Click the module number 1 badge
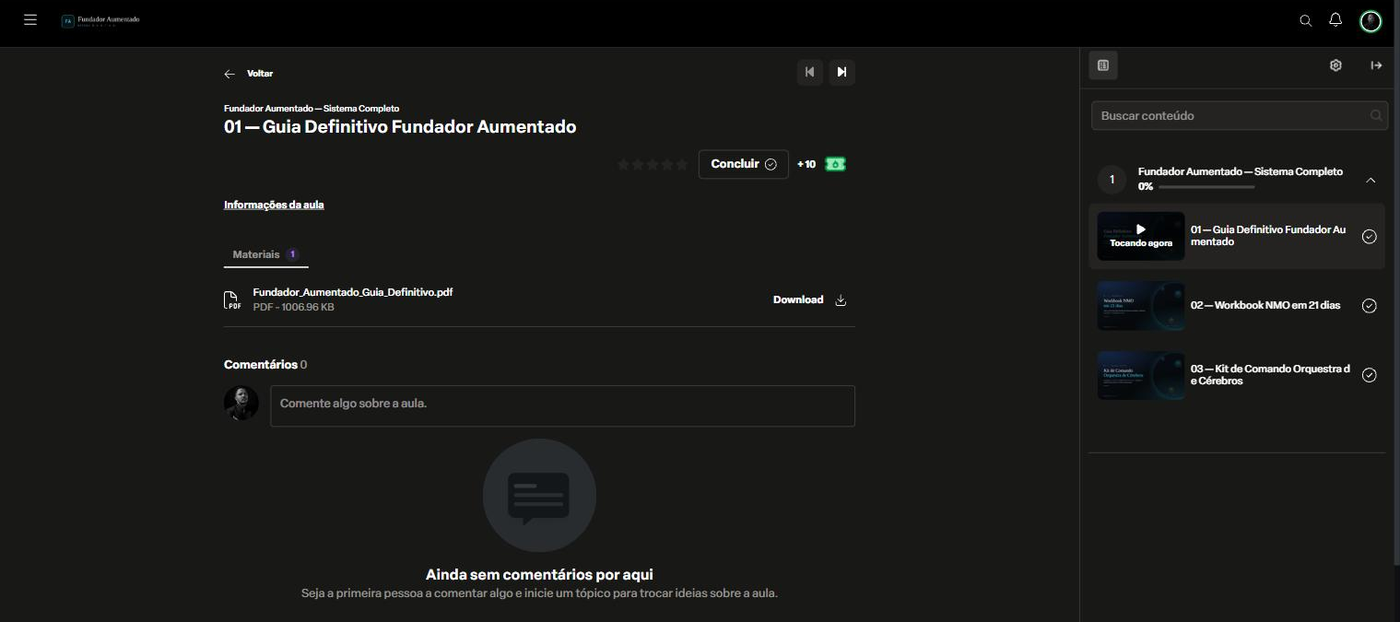The width and height of the screenshot is (1400, 622). (x=1112, y=180)
